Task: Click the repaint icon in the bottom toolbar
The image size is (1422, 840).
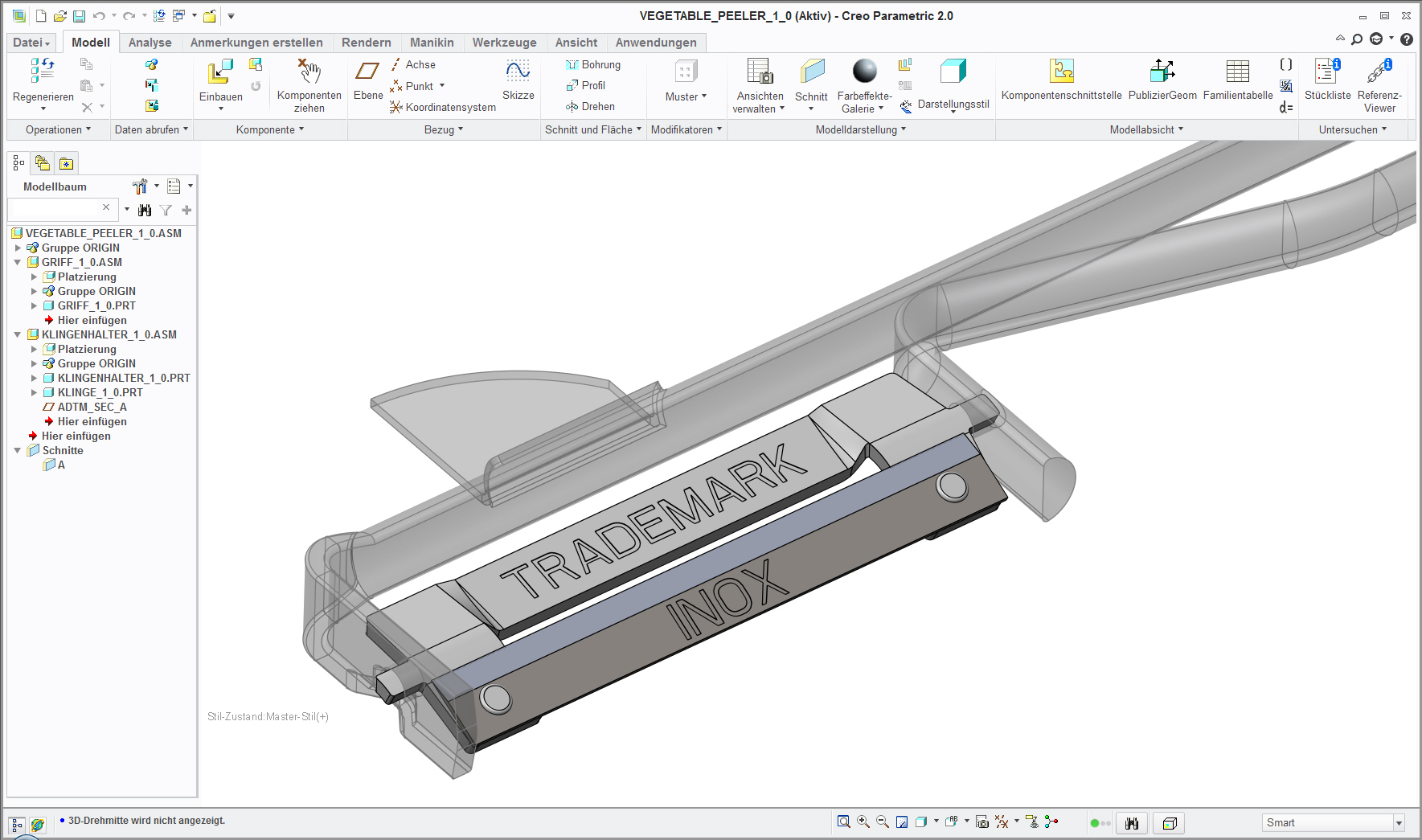Action: point(902,822)
